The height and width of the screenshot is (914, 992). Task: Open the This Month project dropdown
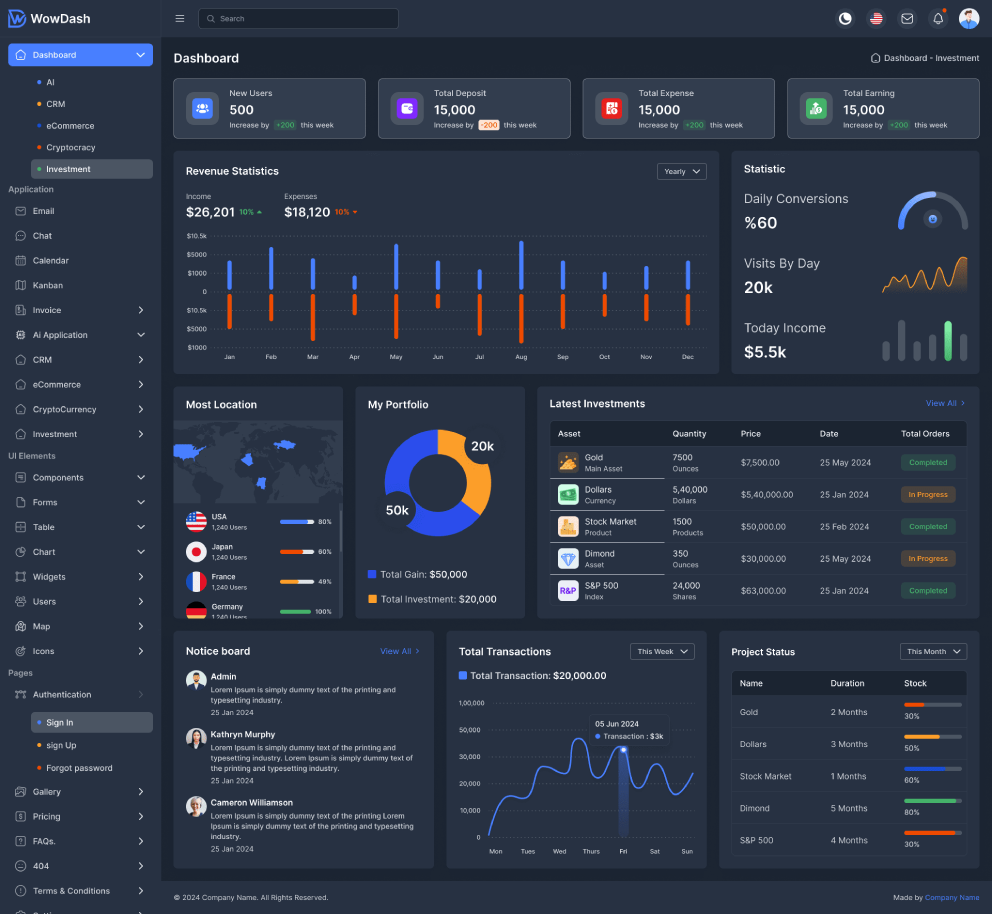tap(933, 652)
